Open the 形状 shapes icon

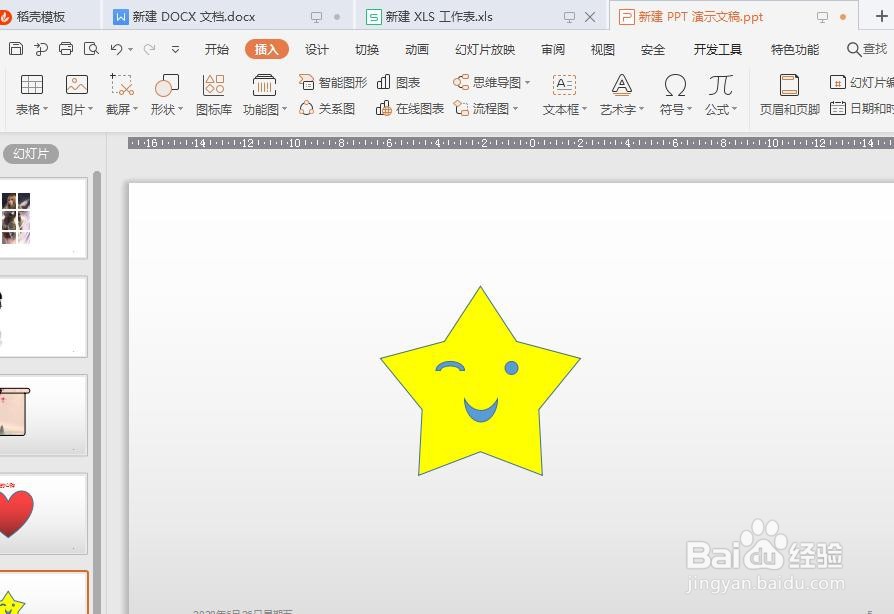(x=166, y=85)
